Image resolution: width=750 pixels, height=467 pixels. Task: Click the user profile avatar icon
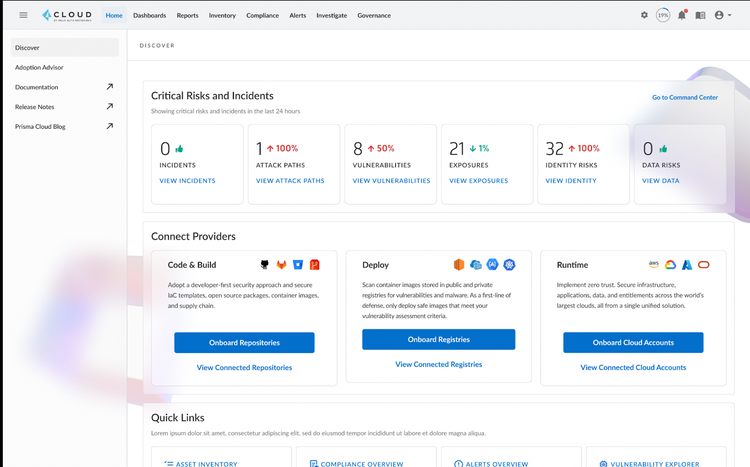pos(719,15)
